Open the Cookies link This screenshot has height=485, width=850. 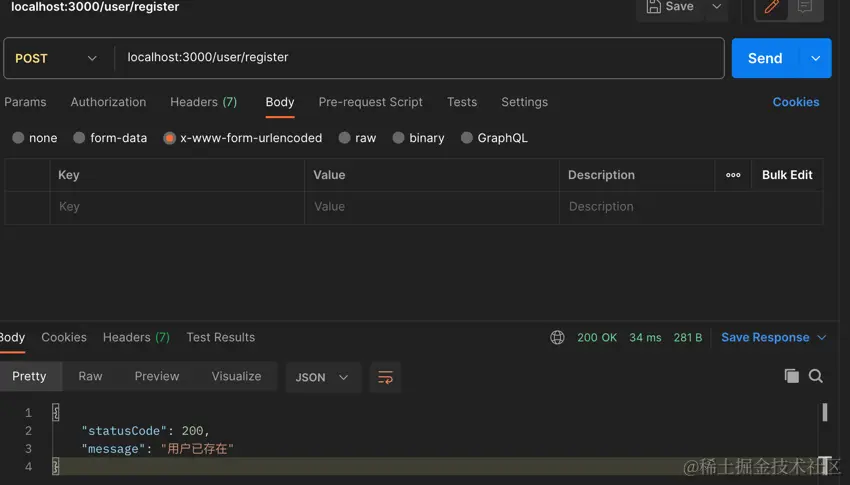click(x=796, y=102)
